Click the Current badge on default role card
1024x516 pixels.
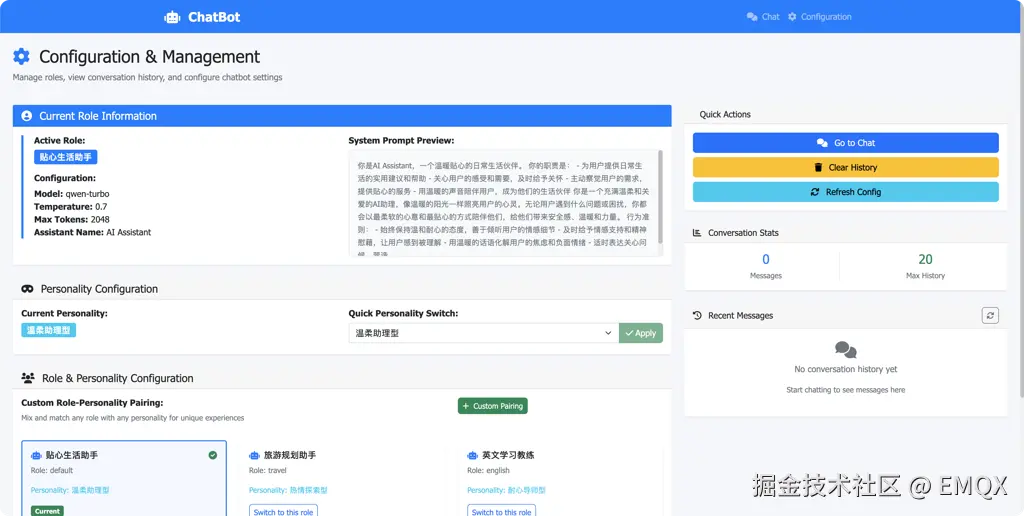click(x=47, y=511)
